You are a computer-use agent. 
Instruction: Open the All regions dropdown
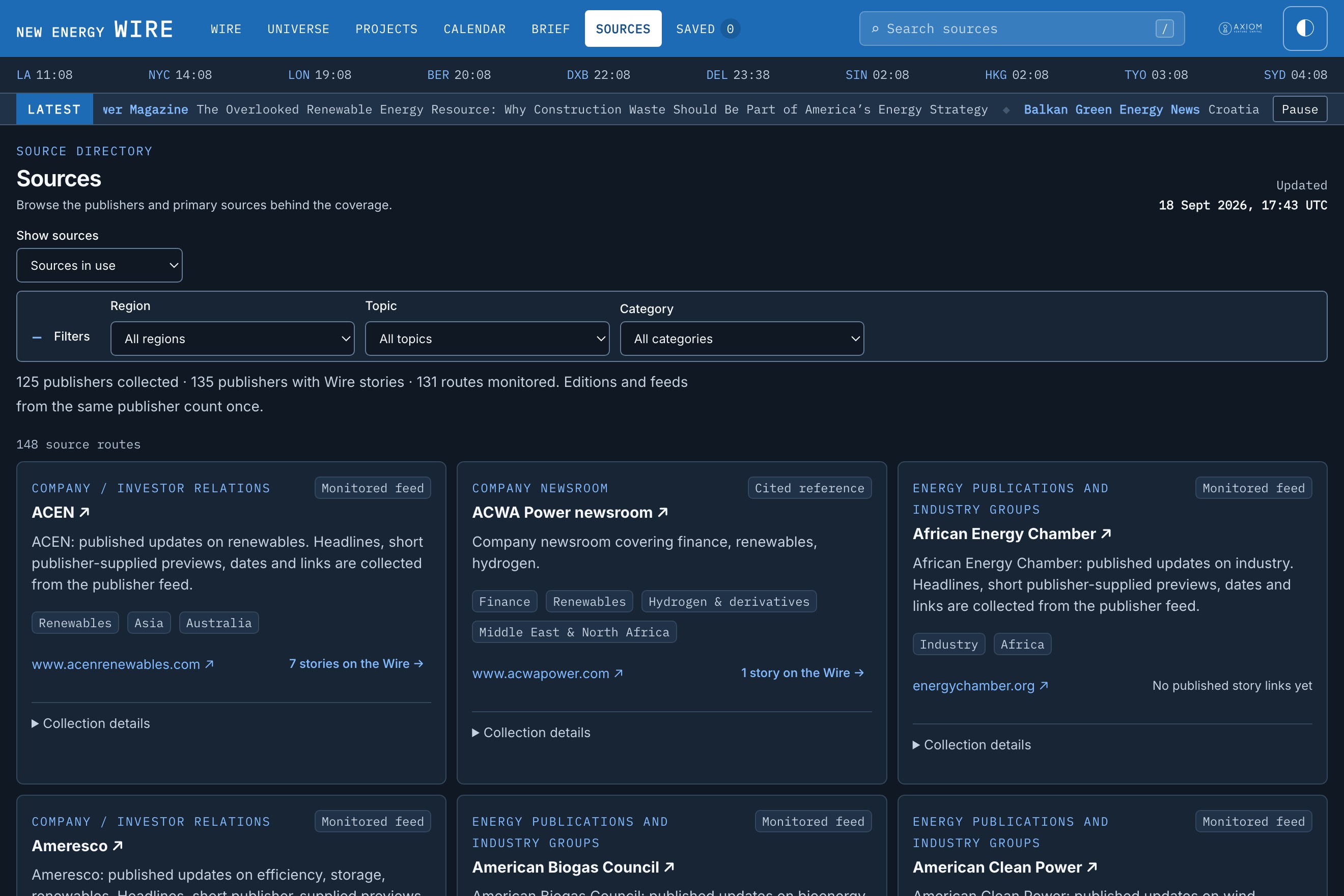(x=233, y=338)
